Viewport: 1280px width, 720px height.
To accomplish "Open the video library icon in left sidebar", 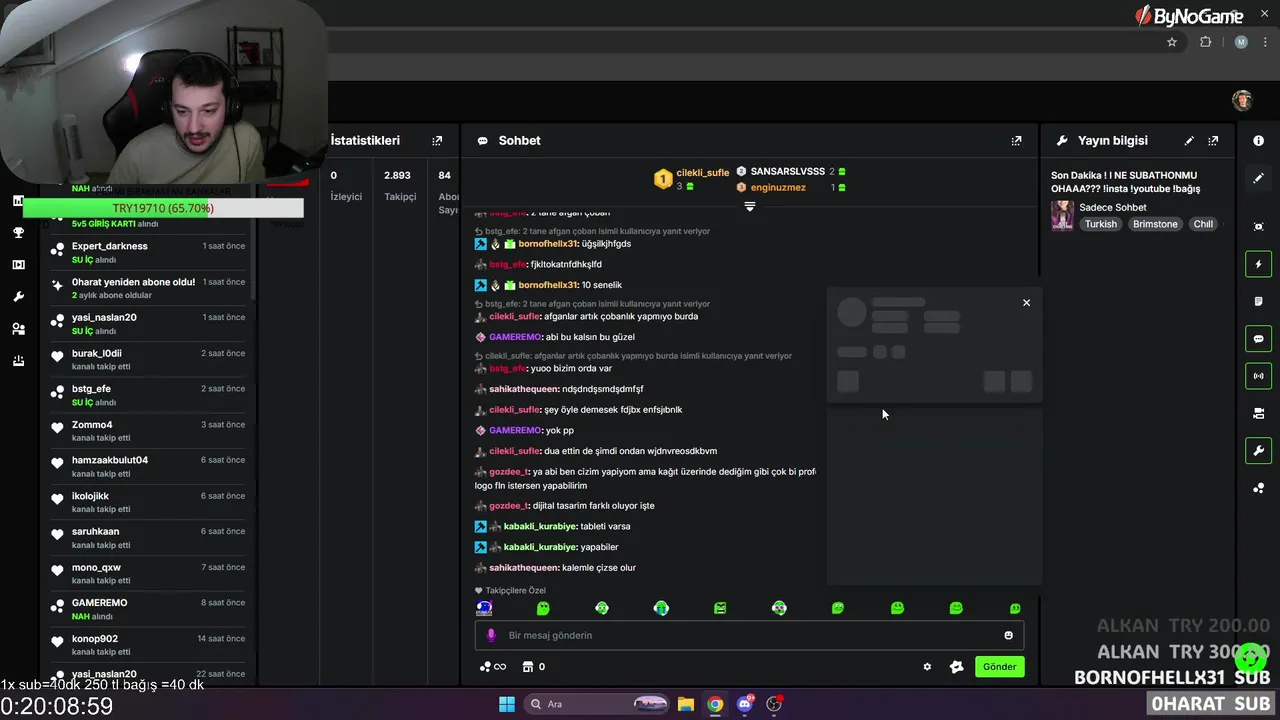I will click(18, 265).
